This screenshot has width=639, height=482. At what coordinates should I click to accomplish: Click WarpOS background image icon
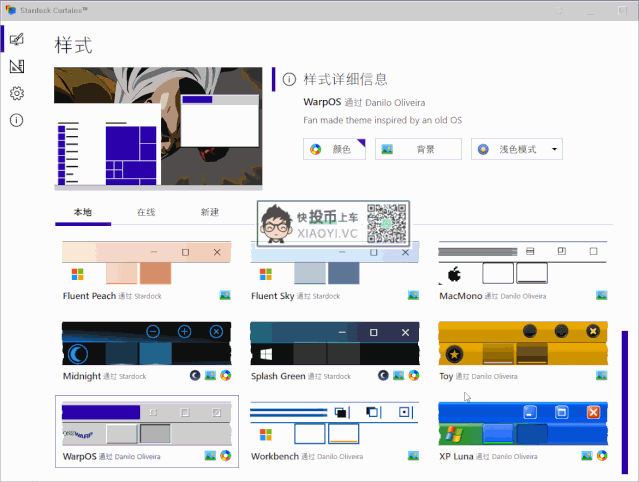click(210, 456)
